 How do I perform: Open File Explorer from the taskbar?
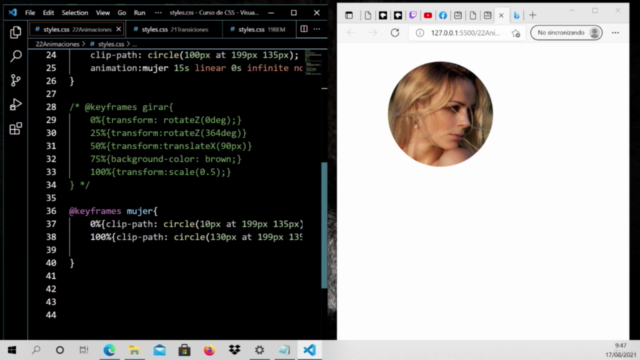point(134,350)
